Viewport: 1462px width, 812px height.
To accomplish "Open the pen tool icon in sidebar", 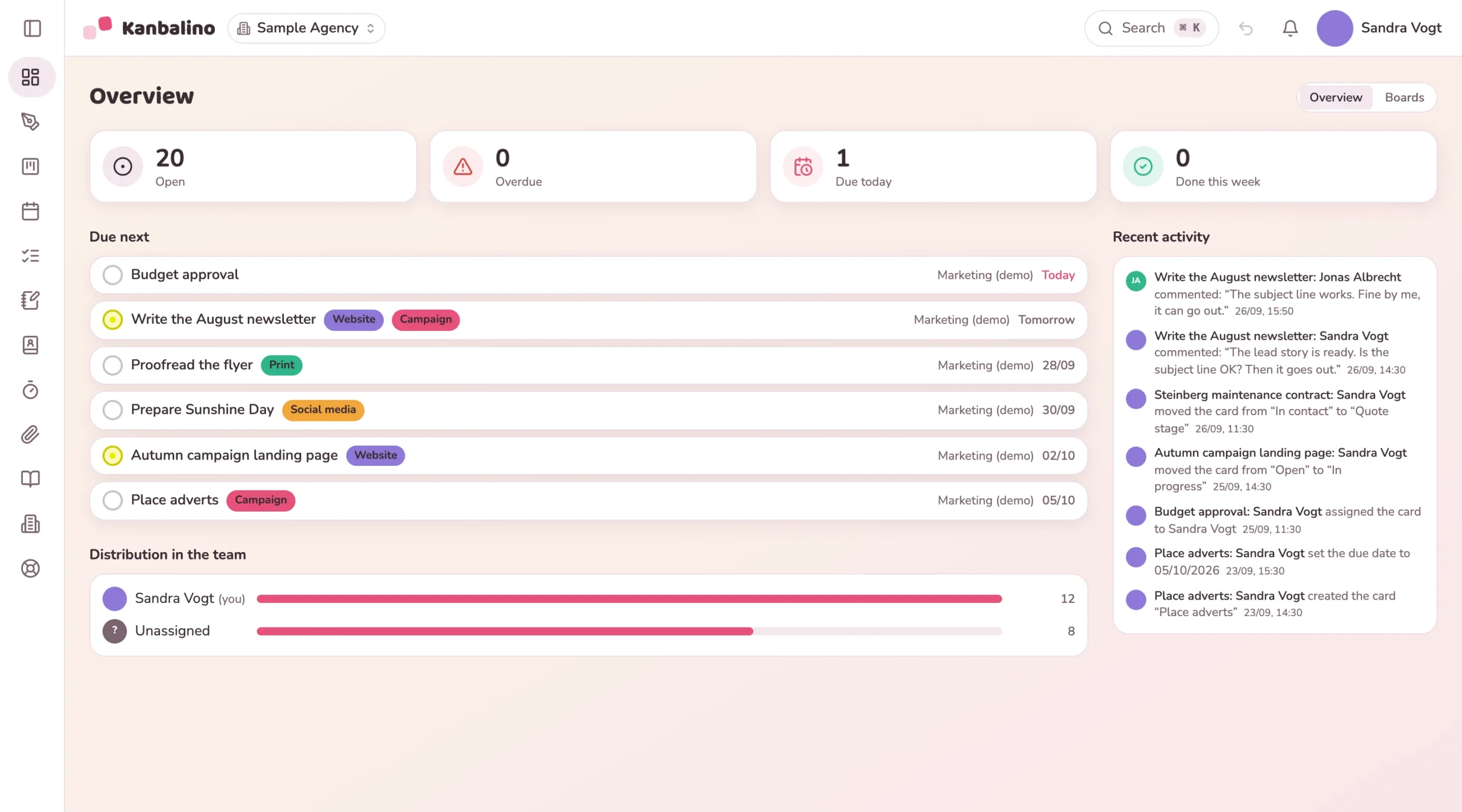I will pos(31,122).
